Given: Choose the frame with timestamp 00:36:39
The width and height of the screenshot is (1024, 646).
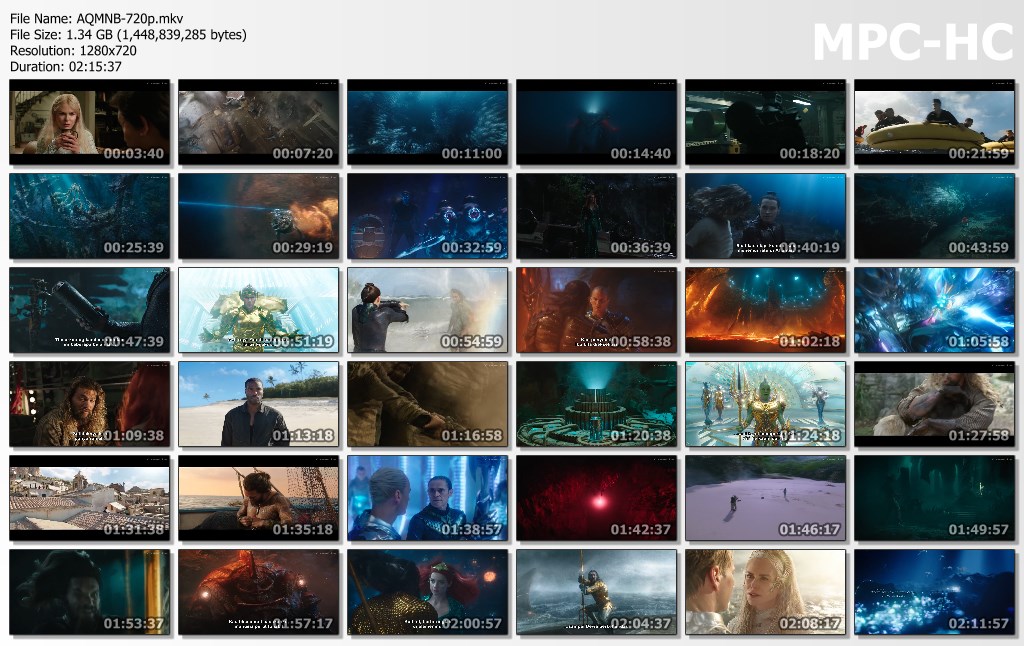Looking at the screenshot, I should (x=597, y=216).
